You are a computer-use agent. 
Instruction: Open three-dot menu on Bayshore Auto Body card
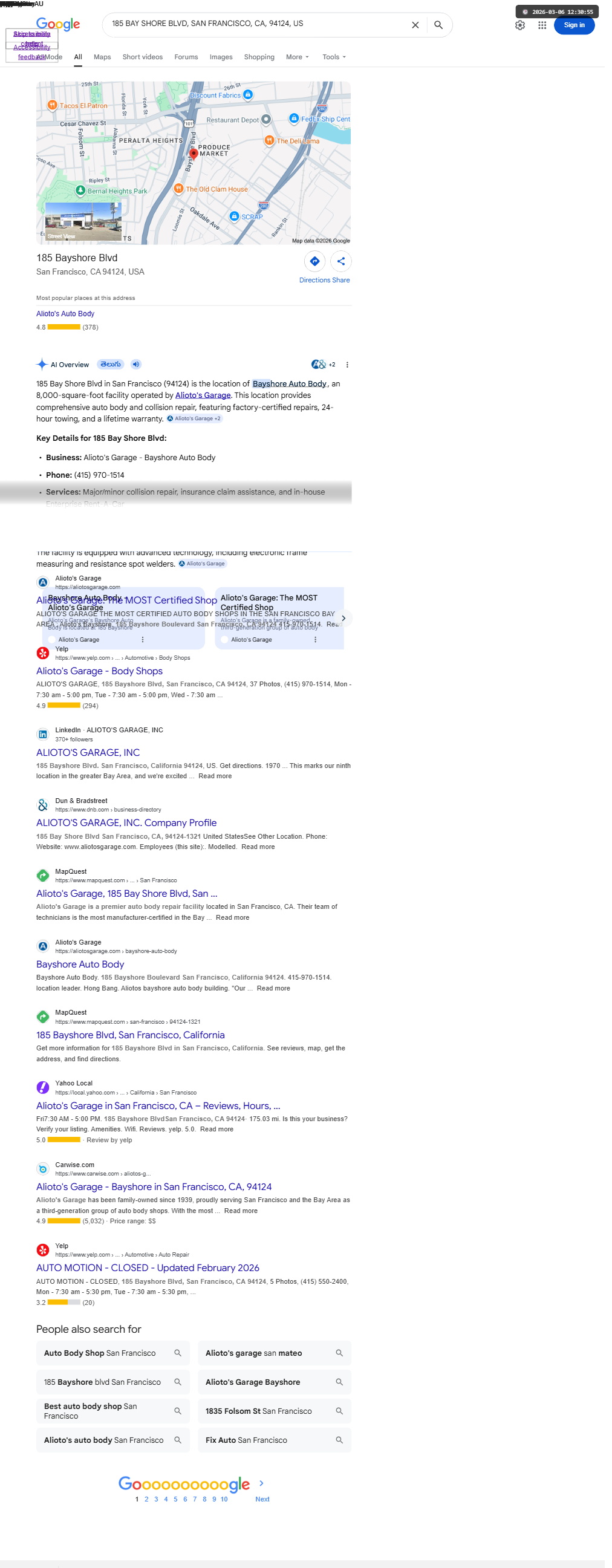(143, 640)
